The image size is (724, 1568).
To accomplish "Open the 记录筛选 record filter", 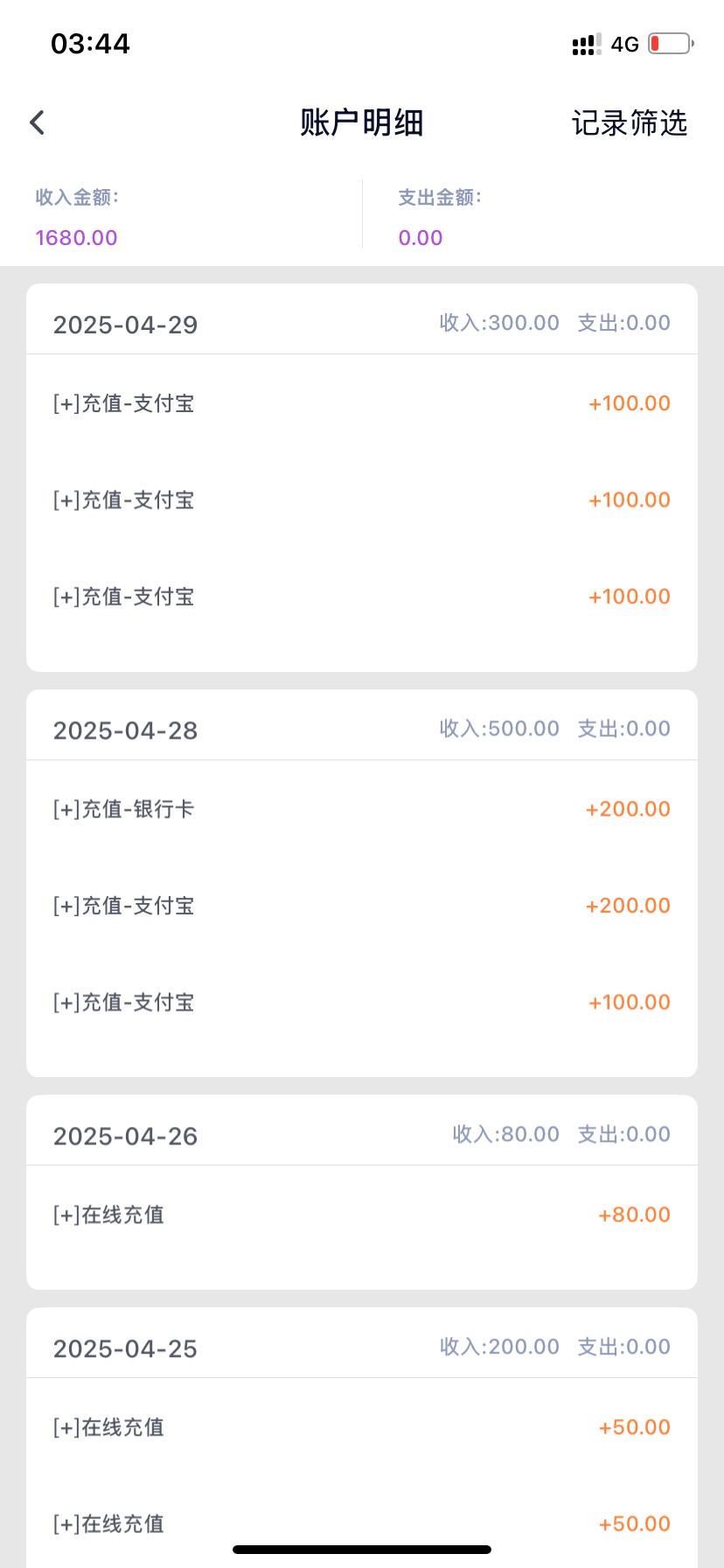I will point(629,123).
